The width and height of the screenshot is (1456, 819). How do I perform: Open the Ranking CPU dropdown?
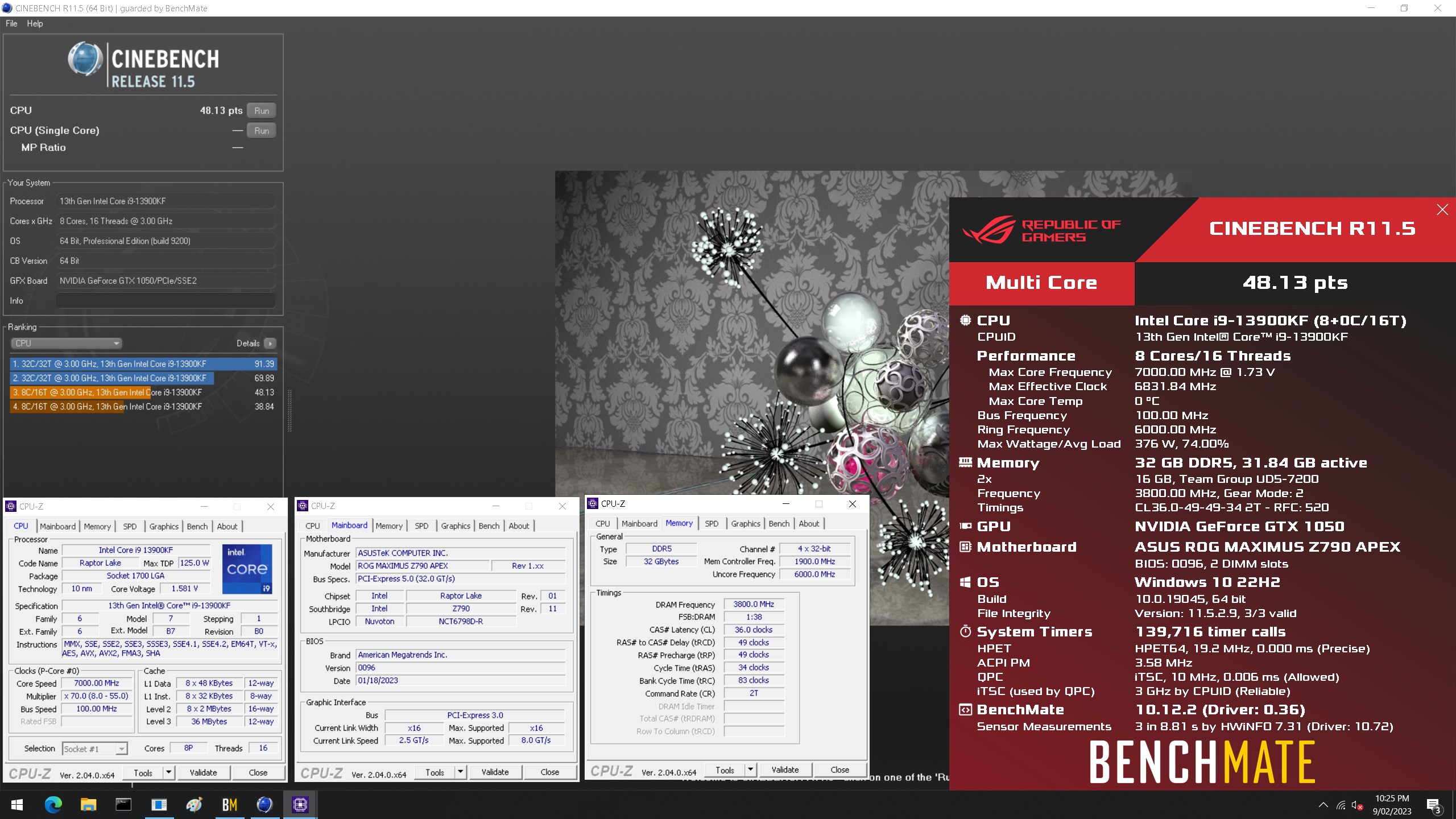coord(67,343)
